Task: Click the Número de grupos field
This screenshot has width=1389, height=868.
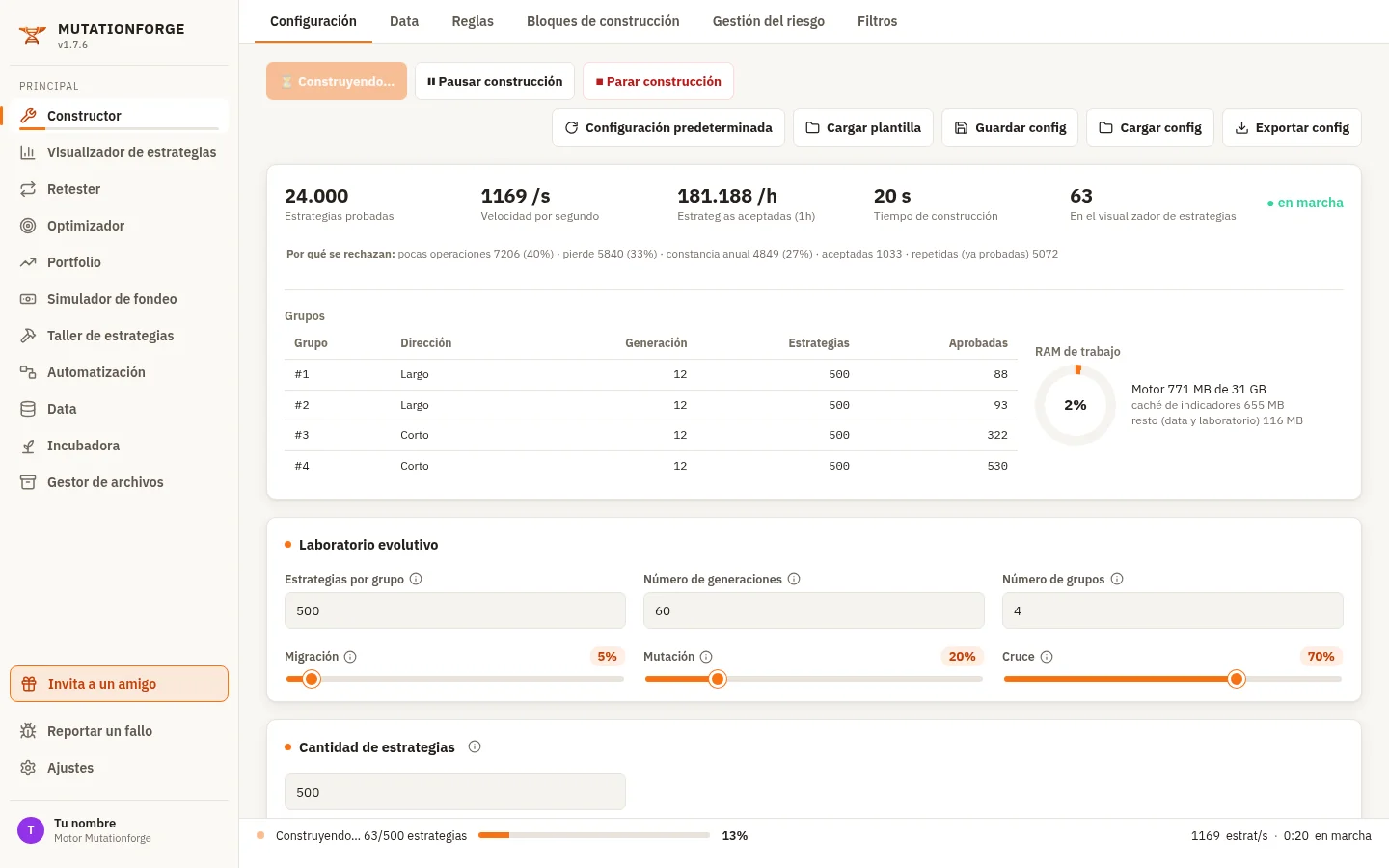Action: pos(1173,610)
